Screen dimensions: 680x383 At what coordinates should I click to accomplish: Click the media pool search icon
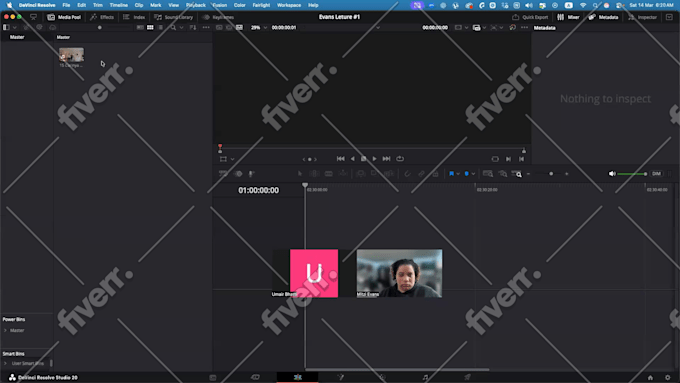pyautogui.click(x=173, y=27)
